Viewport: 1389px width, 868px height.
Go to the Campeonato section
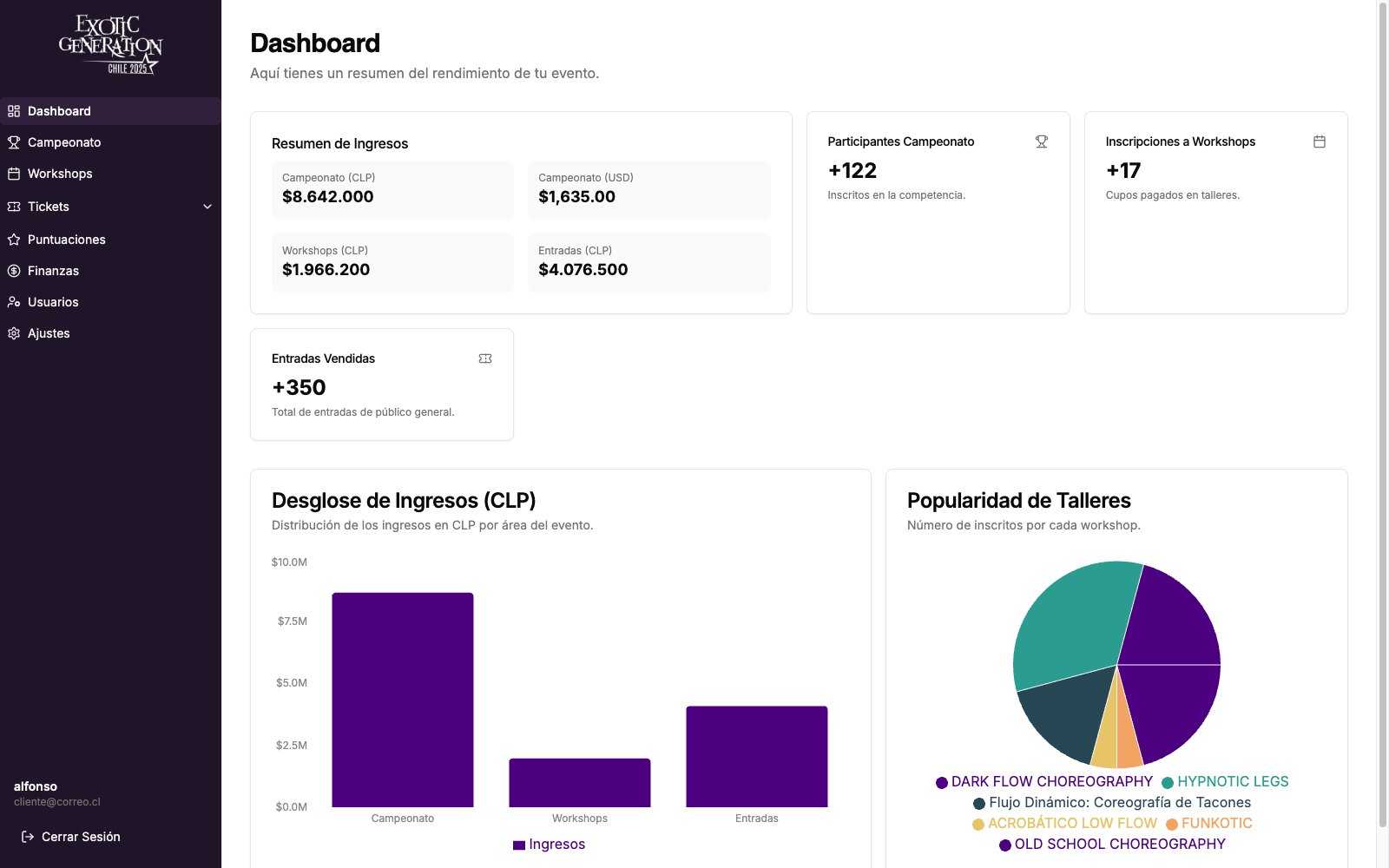(110, 142)
